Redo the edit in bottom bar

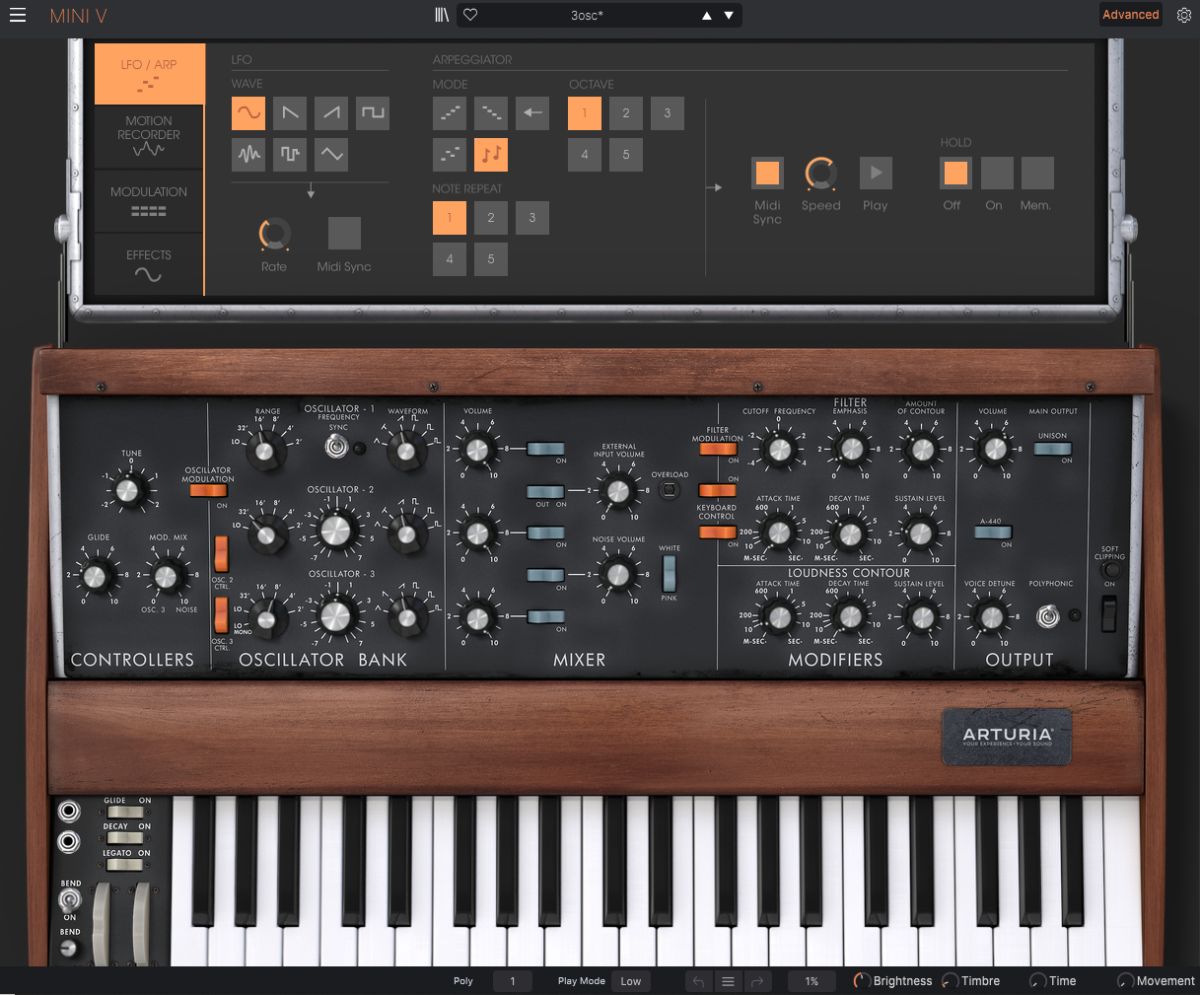[x=757, y=982]
